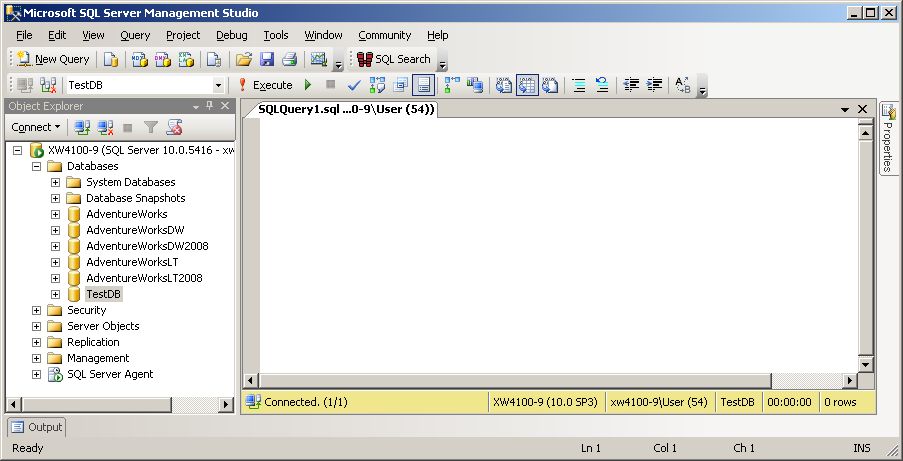The width and height of the screenshot is (903, 461).
Task: Open the Activity Monitor icon
Action: [x=318, y=59]
